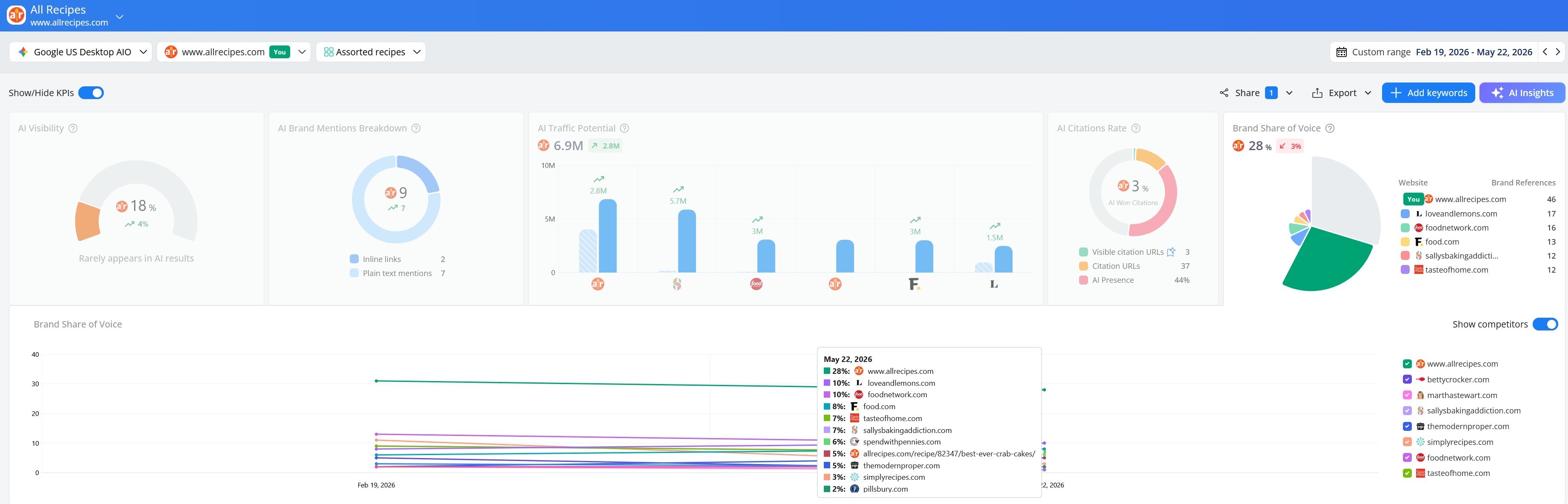
Task: Click the Share button
Action: tap(1248, 93)
